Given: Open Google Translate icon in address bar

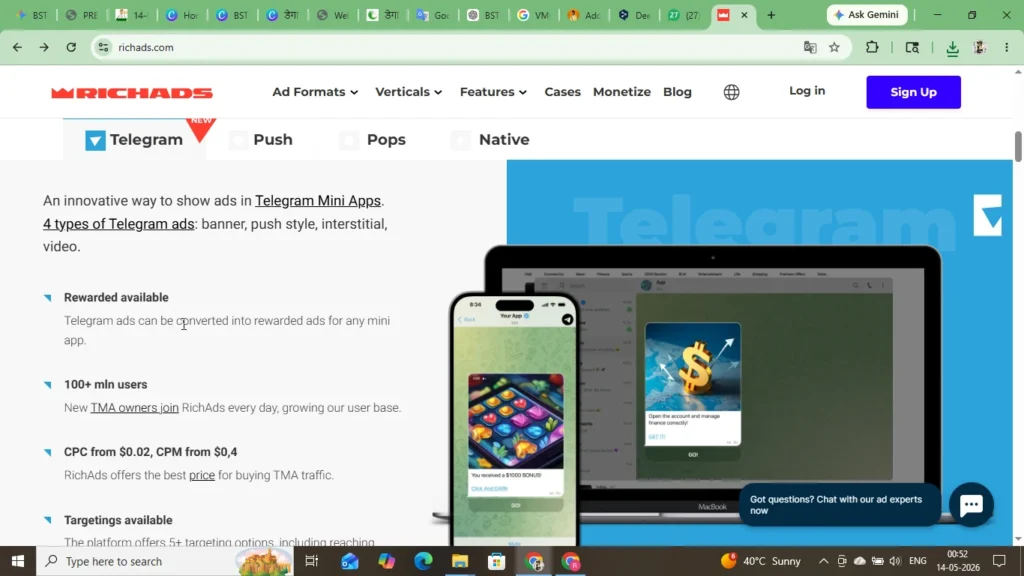Looking at the screenshot, I should [x=810, y=47].
